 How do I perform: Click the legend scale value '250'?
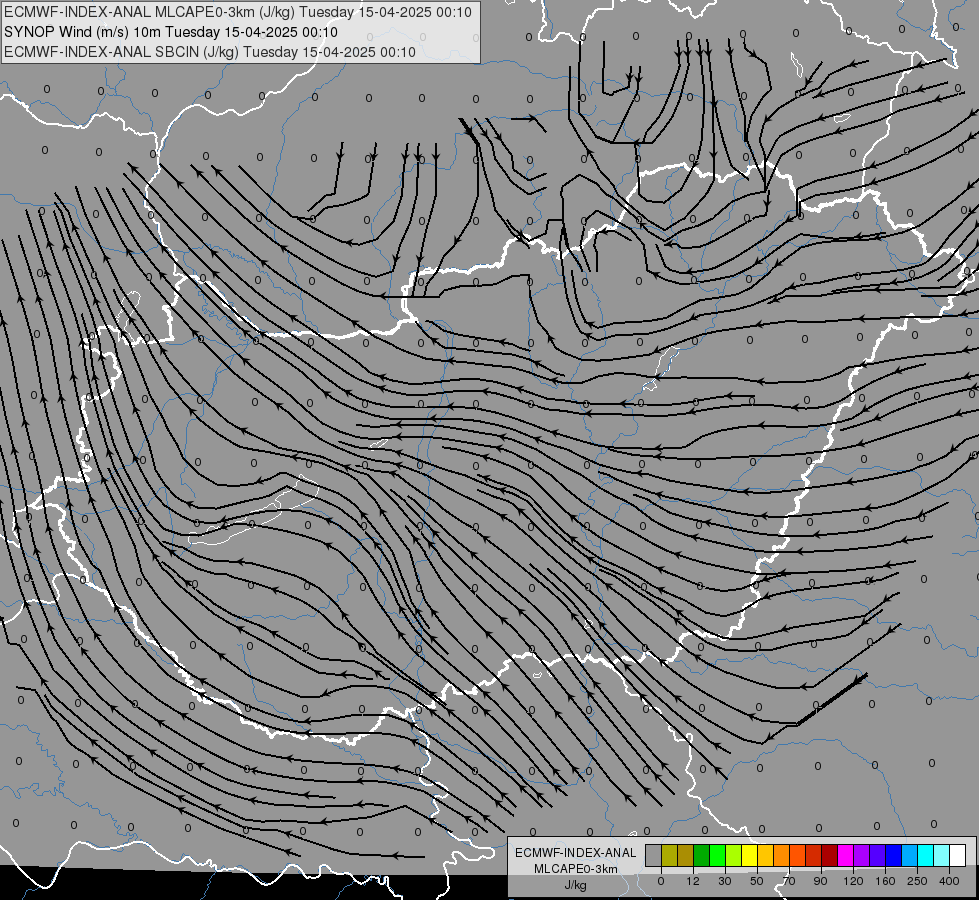[x=917, y=881]
